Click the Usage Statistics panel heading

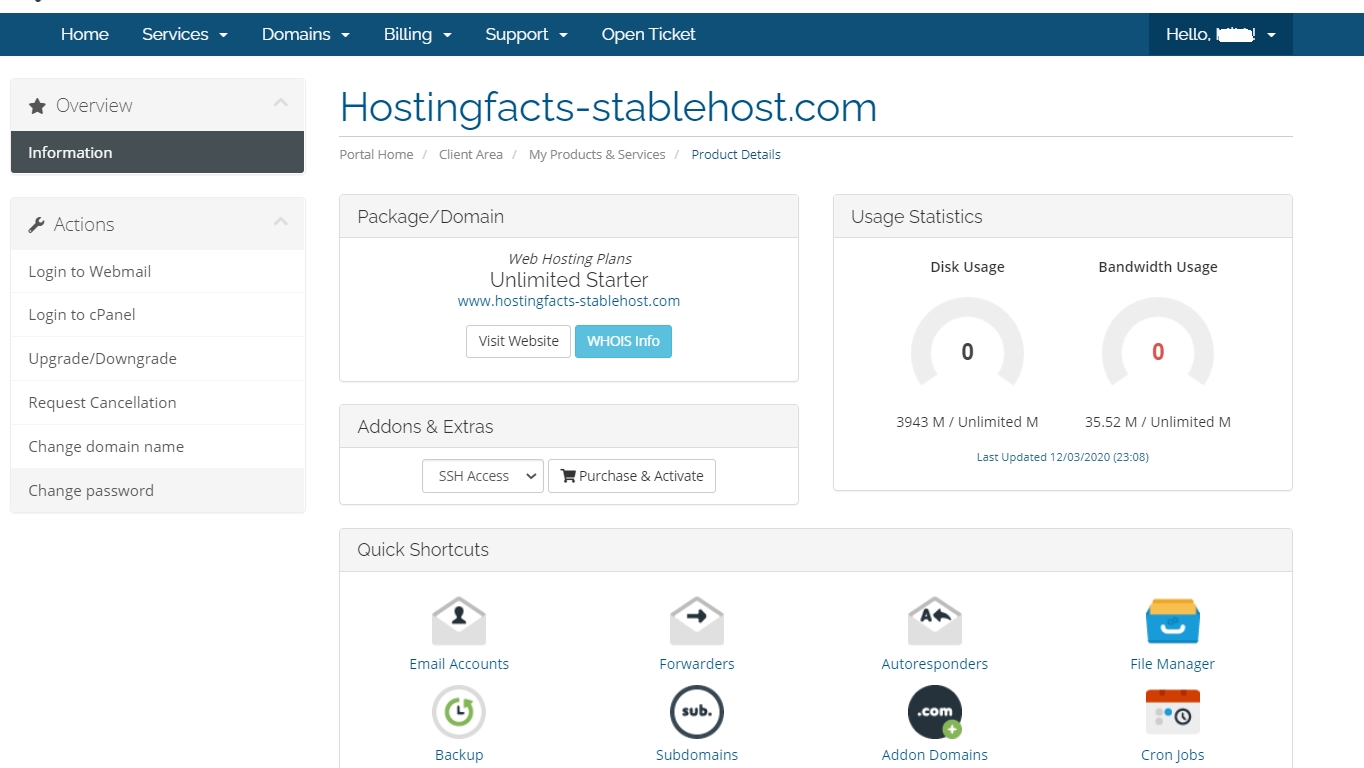(917, 217)
